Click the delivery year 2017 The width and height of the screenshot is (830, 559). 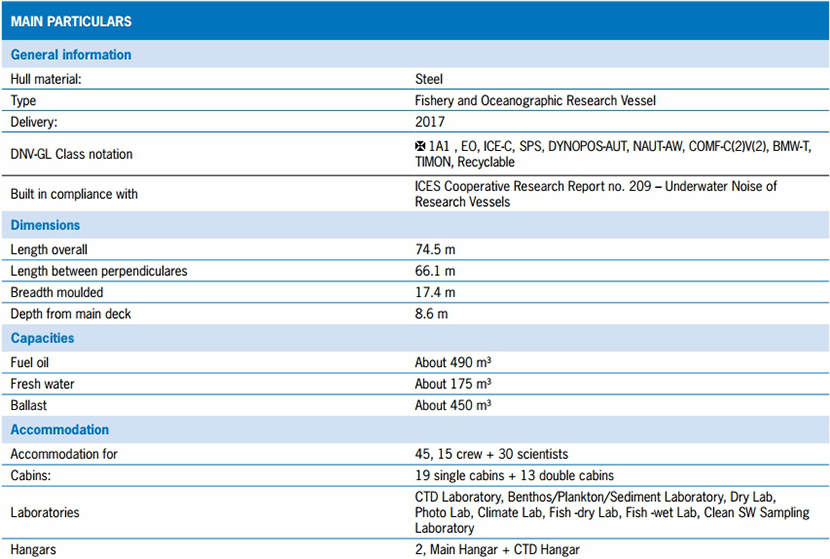pos(429,123)
